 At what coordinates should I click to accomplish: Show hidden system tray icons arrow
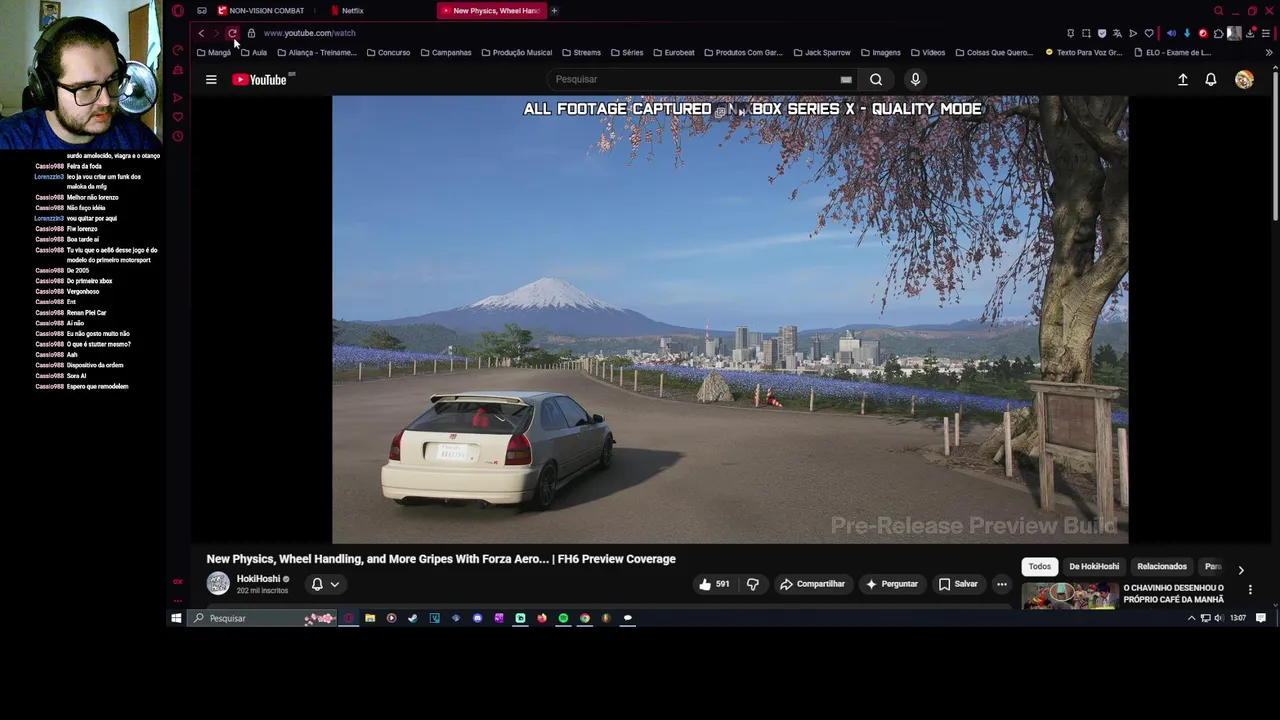(1191, 618)
